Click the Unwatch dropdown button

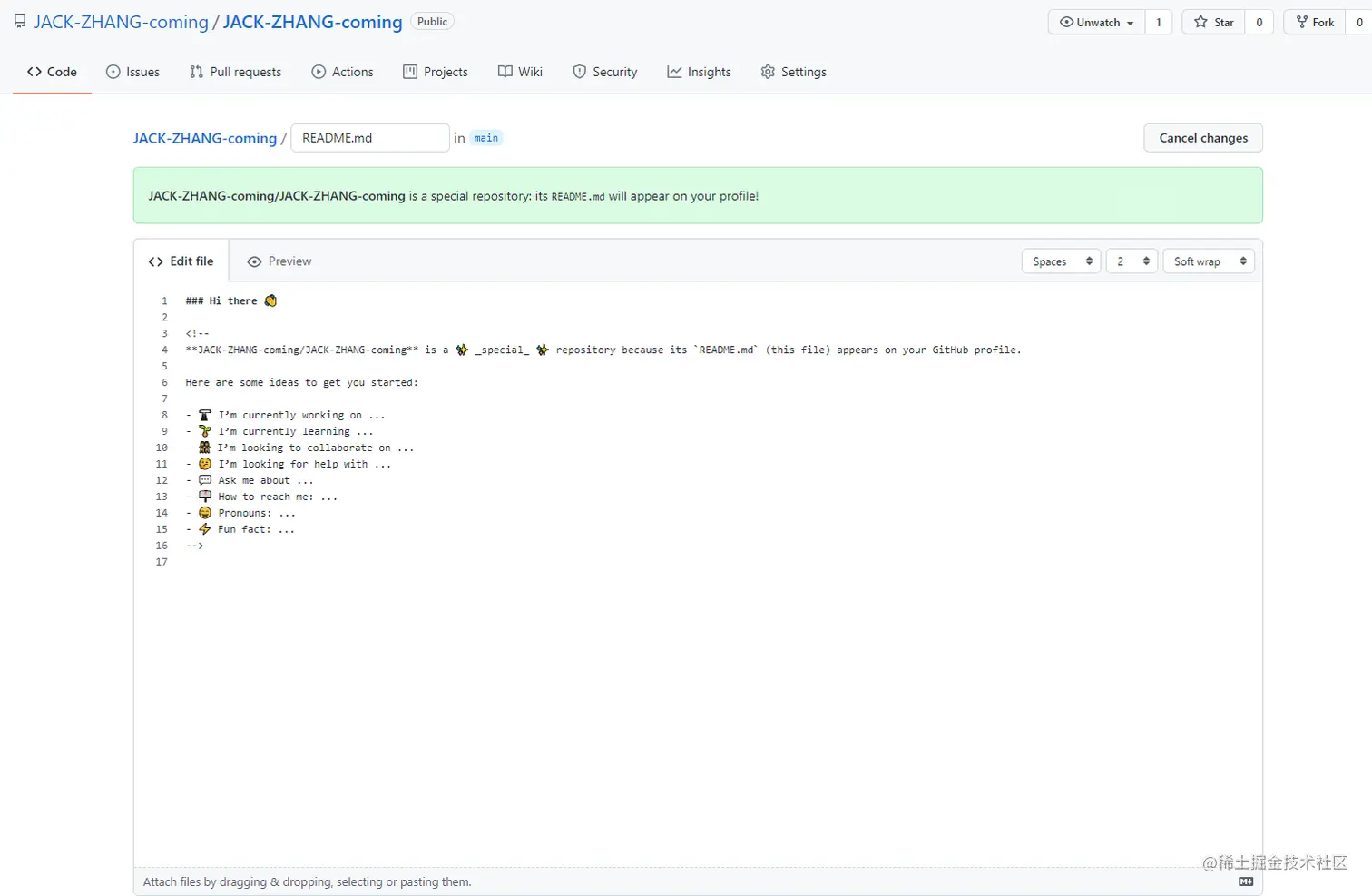point(1096,22)
